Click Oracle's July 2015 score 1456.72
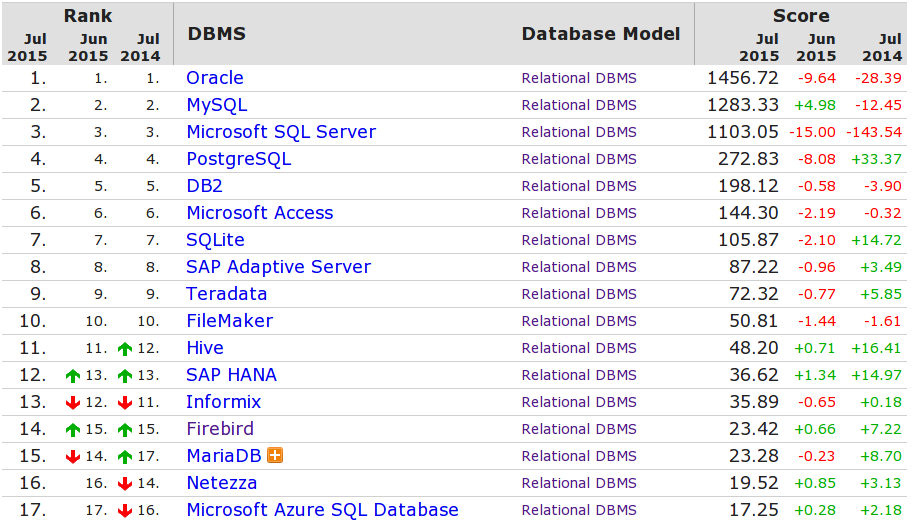 click(x=742, y=78)
